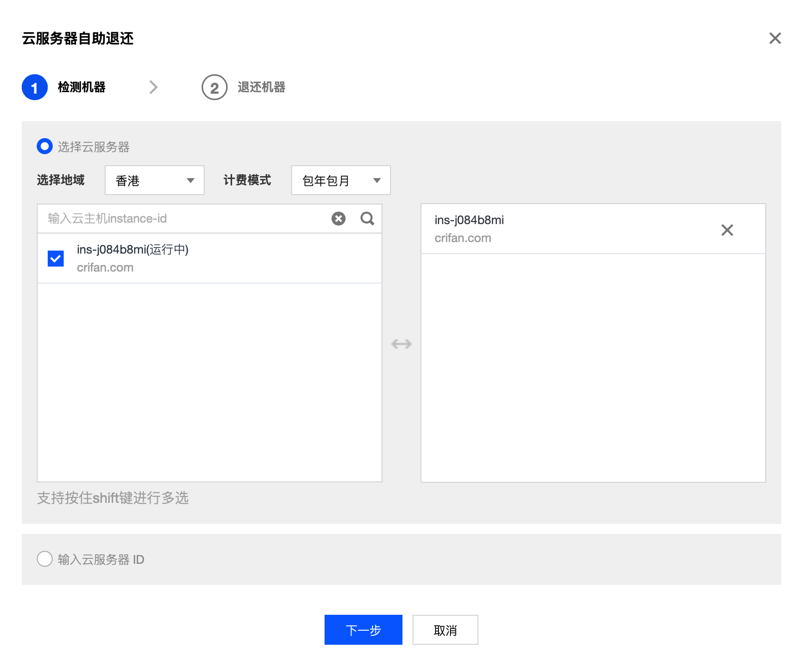Click crifan.com under the instance list
The width and height of the screenshot is (802, 650).
[x=105, y=267]
